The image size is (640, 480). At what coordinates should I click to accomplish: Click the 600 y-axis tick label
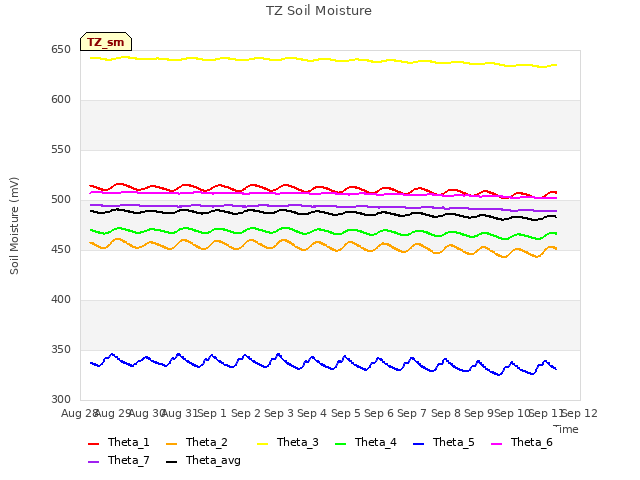pyautogui.click(x=61, y=100)
